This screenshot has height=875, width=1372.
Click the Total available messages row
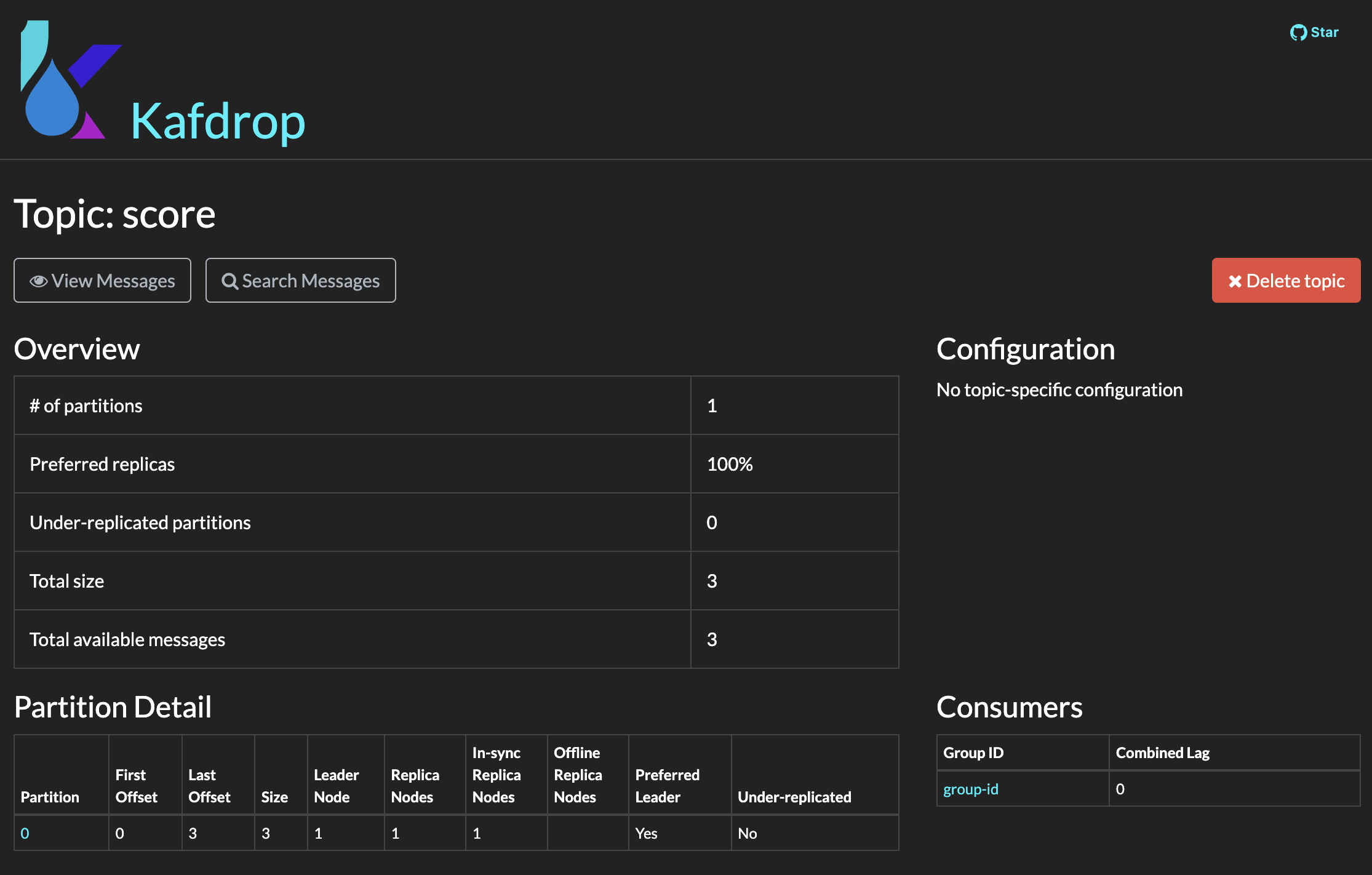127,639
